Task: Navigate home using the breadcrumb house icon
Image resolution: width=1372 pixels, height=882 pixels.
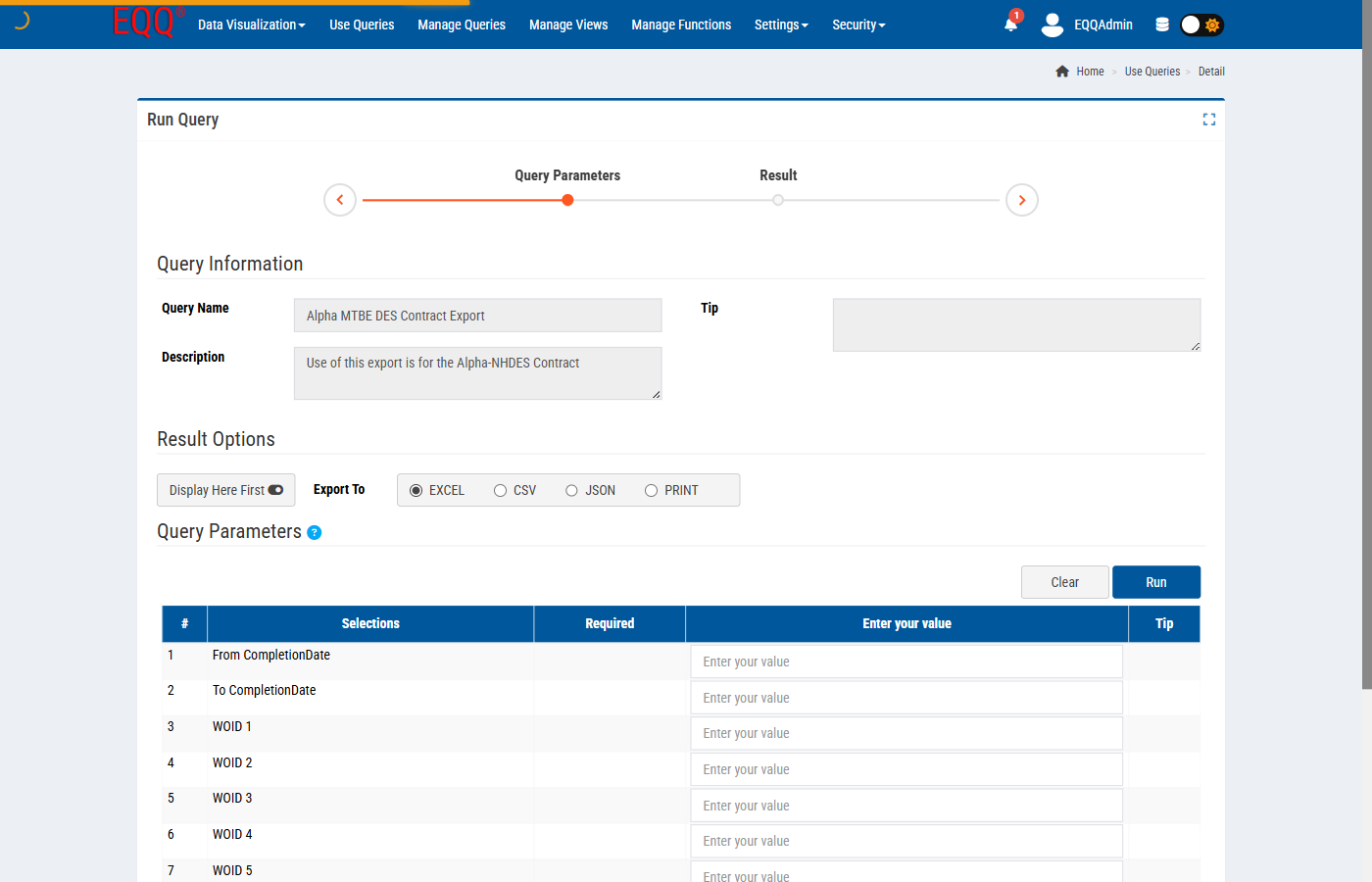Action: point(1062,71)
